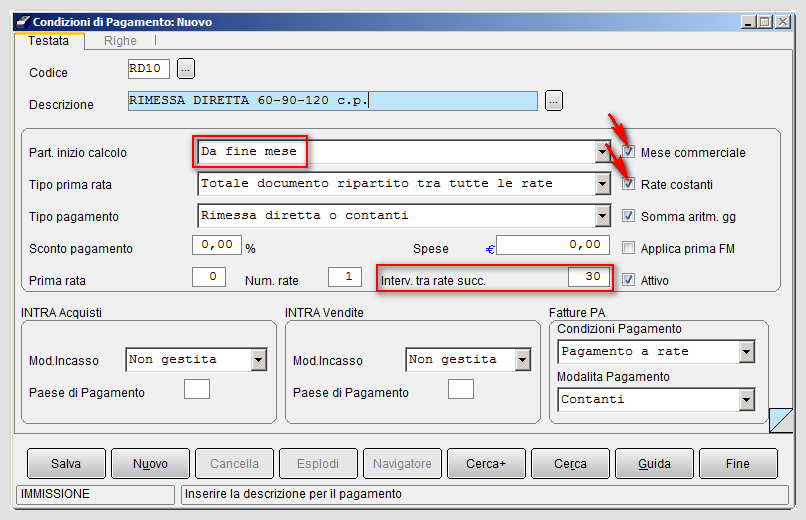Click the blue corner fold icon
The image size is (806, 520).
point(781,420)
